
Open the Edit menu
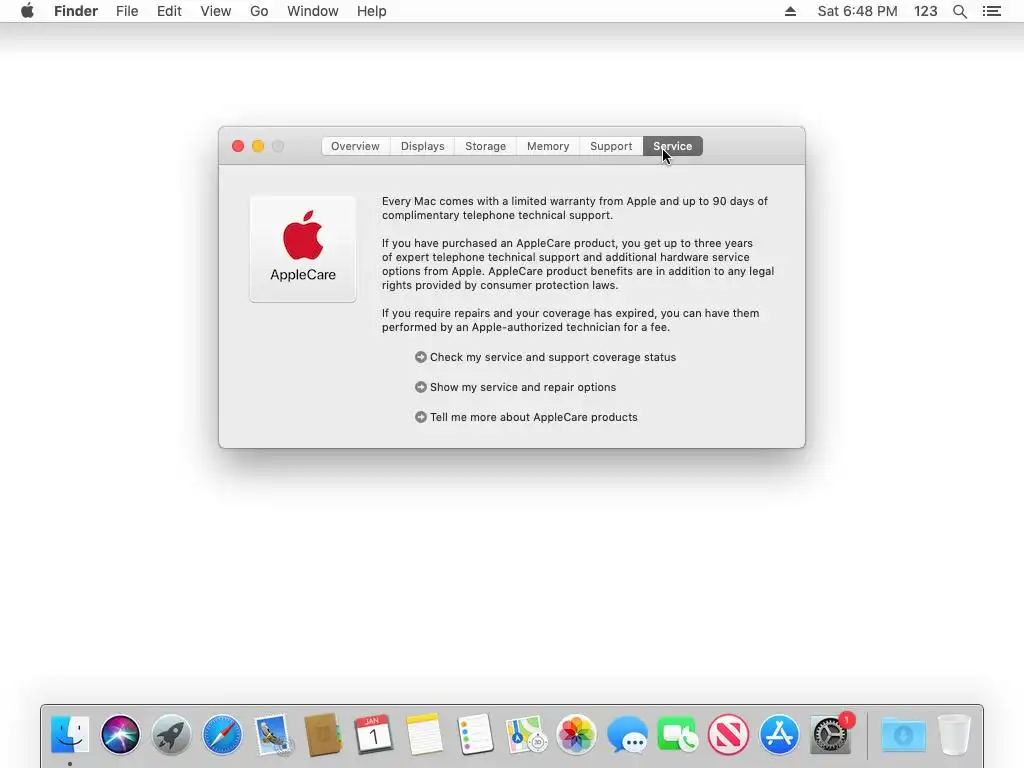[x=169, y=11]
